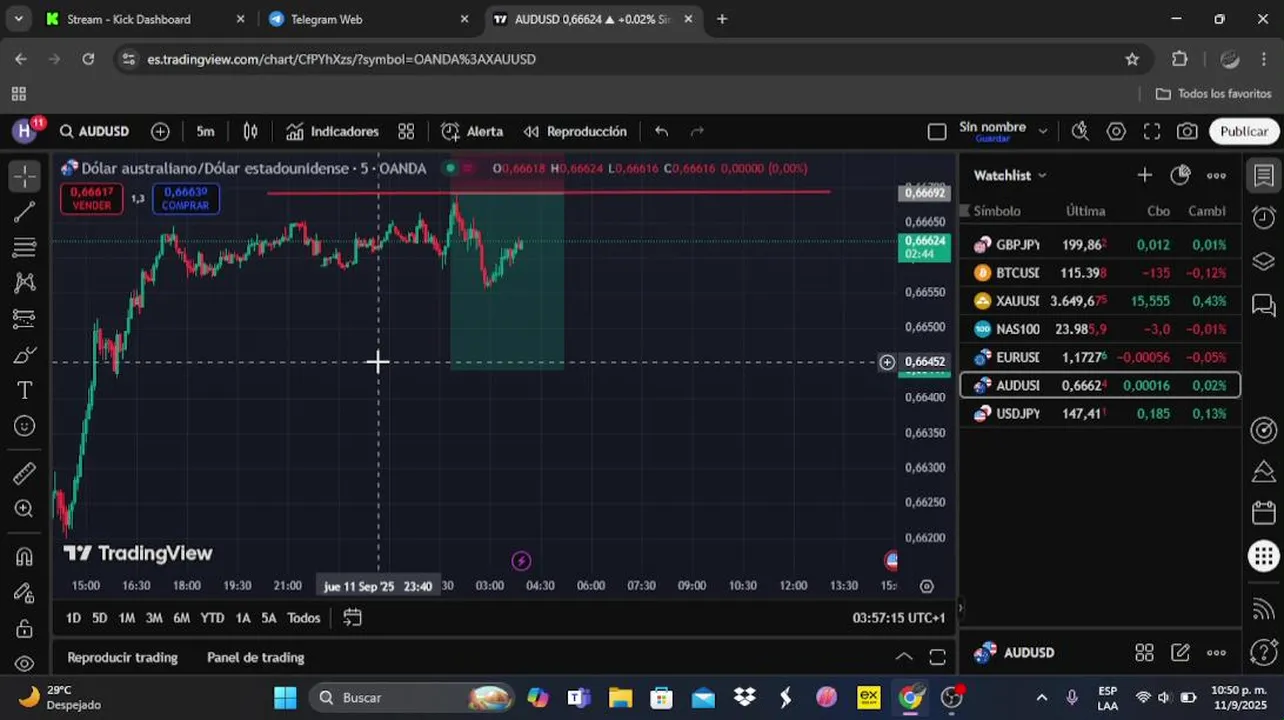Expand the Watchlist dropdown
Screen dimensions: 1284x720
click(1010, 175)
